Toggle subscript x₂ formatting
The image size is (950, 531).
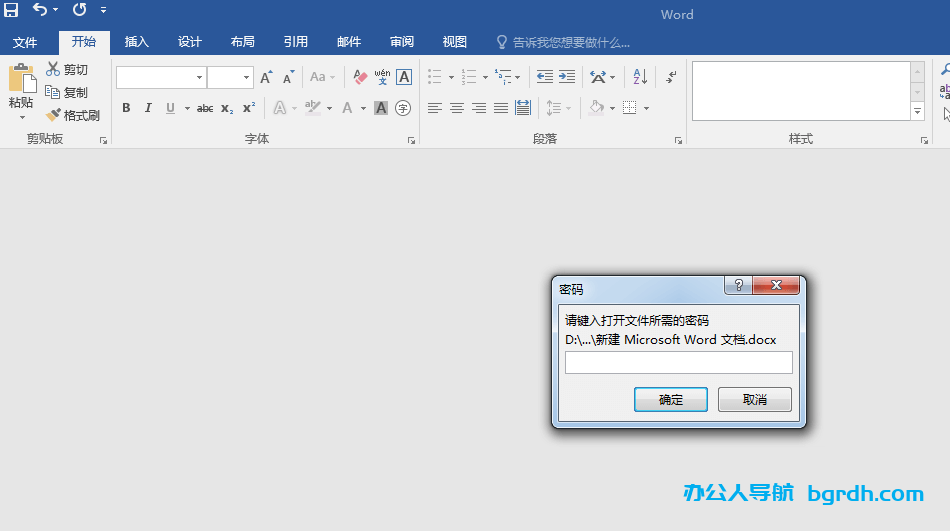(227, 108)
